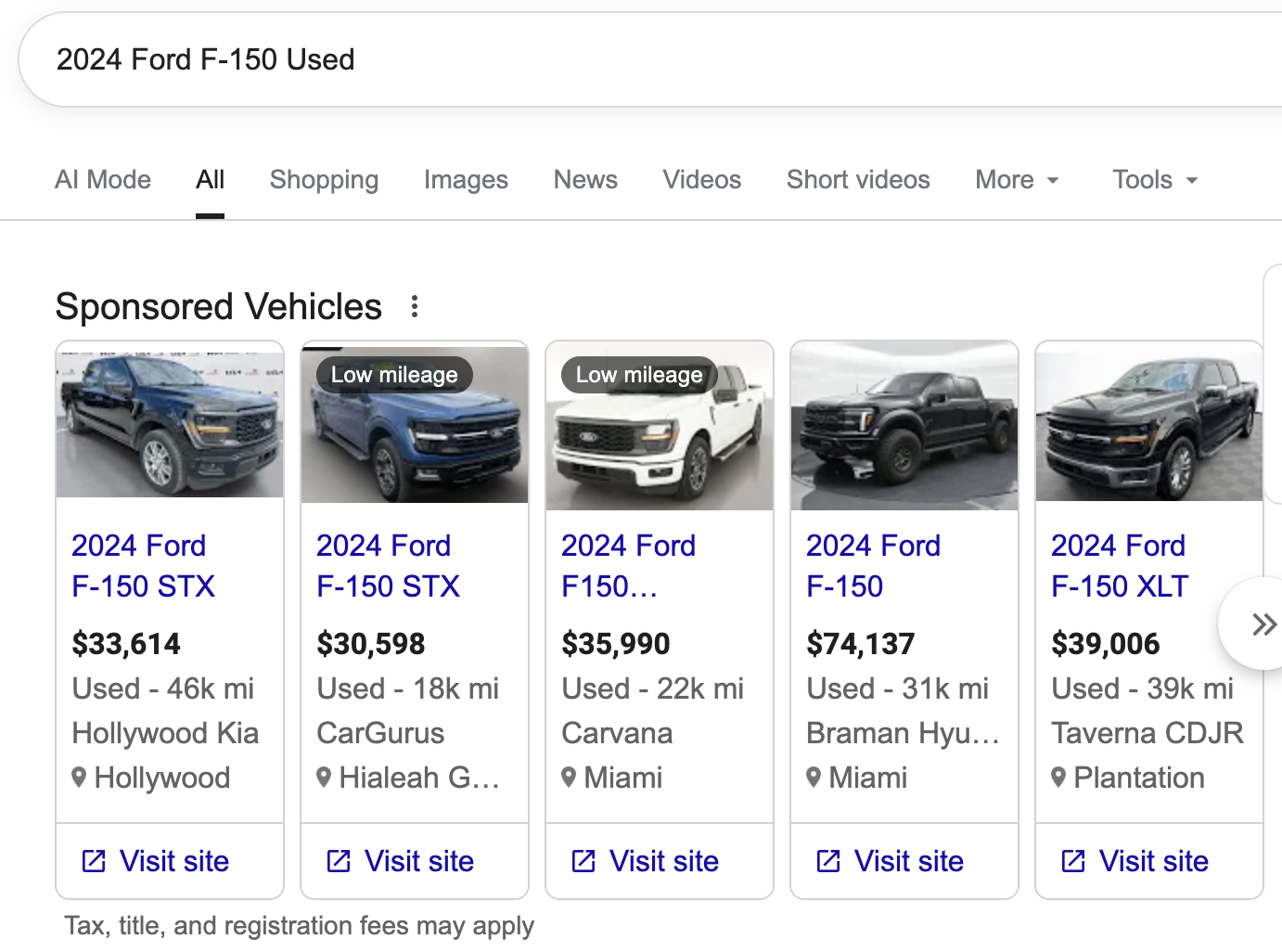Click the Used - 22k mi text
The image size is (1282, 952).
pos(653,688)
